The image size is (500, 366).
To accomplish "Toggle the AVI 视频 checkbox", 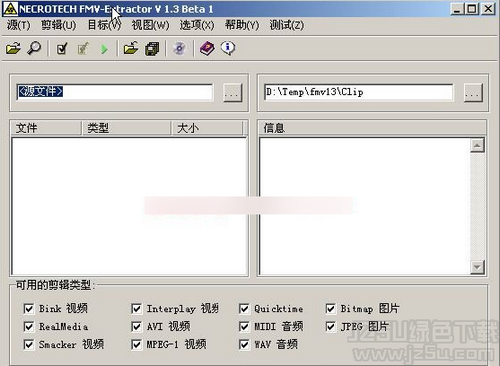I will click(x=136, y=326).
